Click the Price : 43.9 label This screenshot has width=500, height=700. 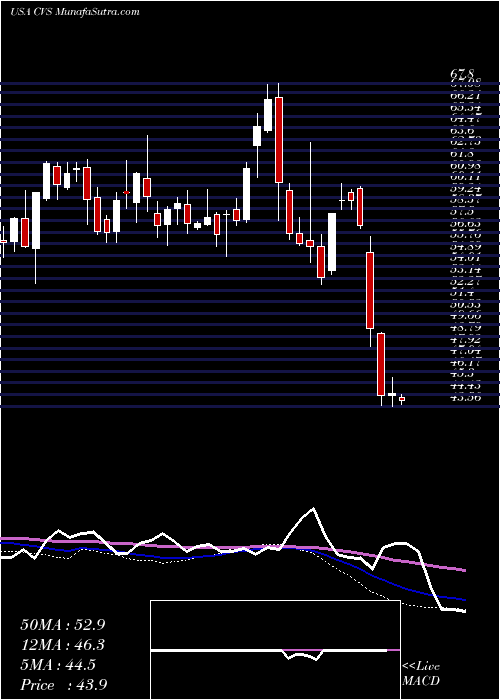63,685
